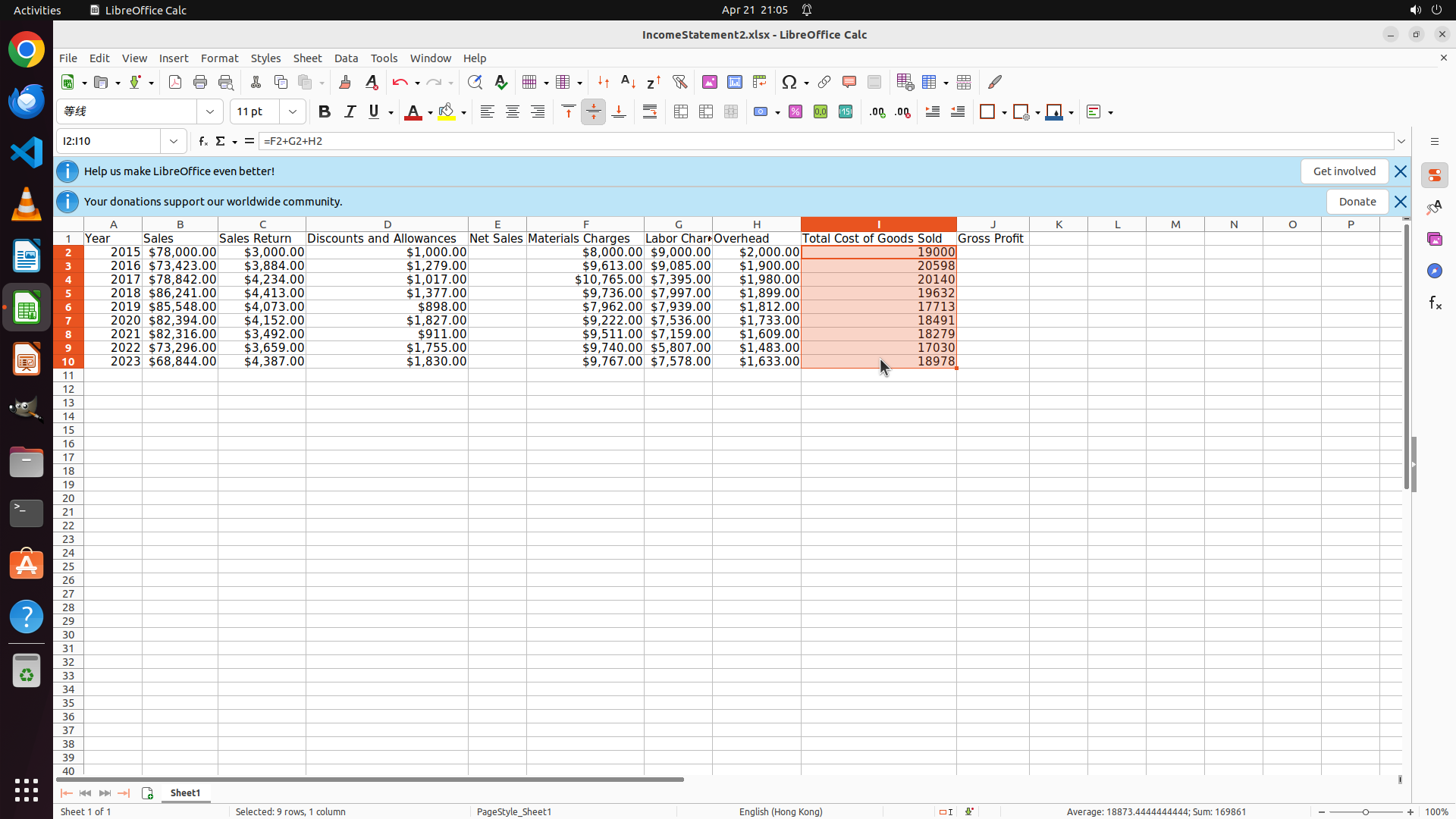
Task: Open the Function Wizard beside the formula bar
Action: 202,141
